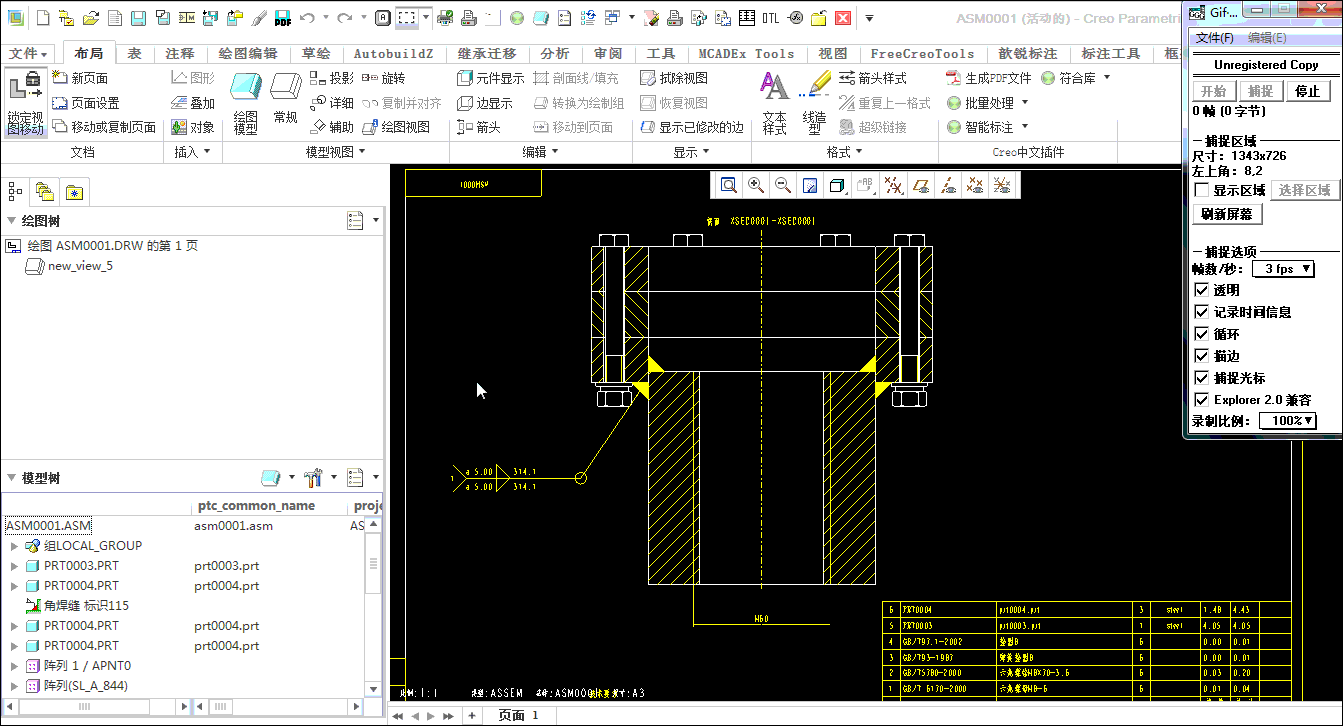Collapse the 绘图树 panel header
This screenshot has height=726, width=1343.
pyautogui.click(x=11, y=221)
